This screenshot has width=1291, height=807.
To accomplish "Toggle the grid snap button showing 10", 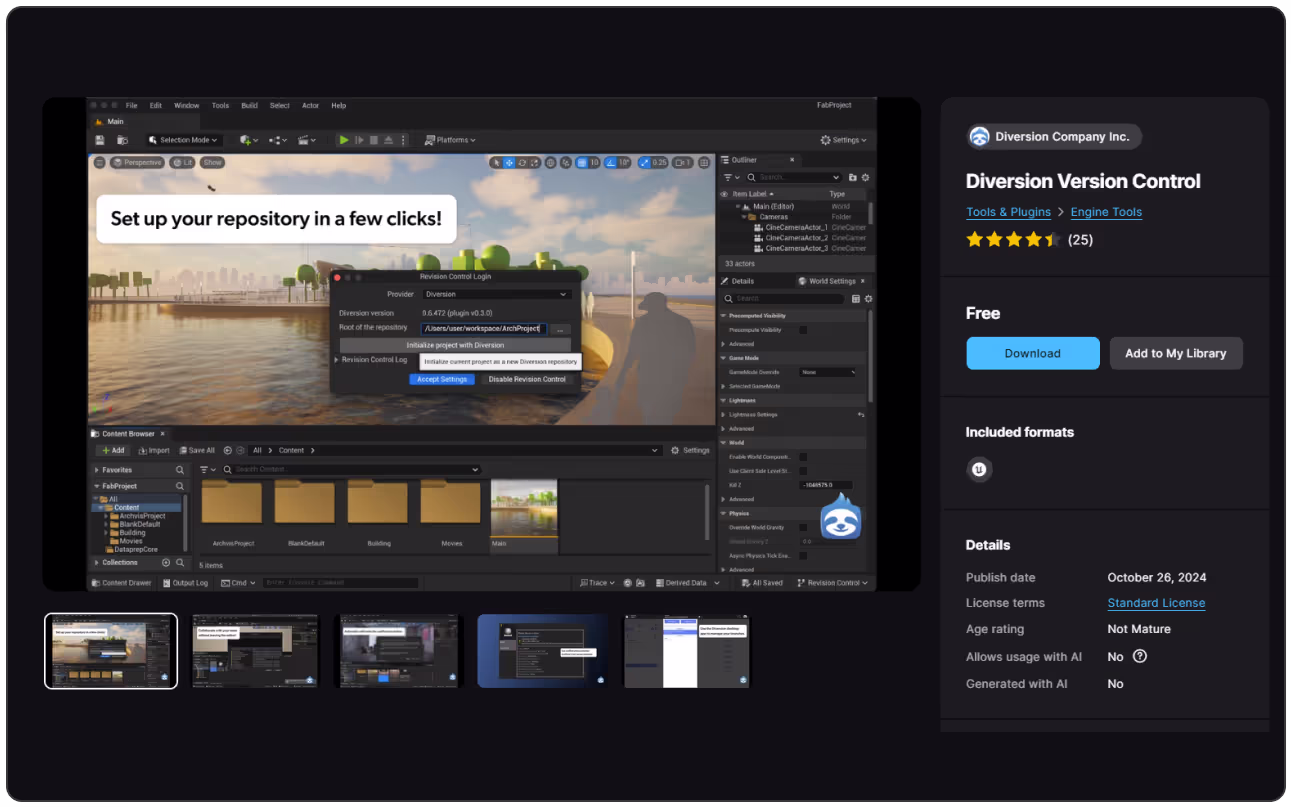I will [588, 162].
